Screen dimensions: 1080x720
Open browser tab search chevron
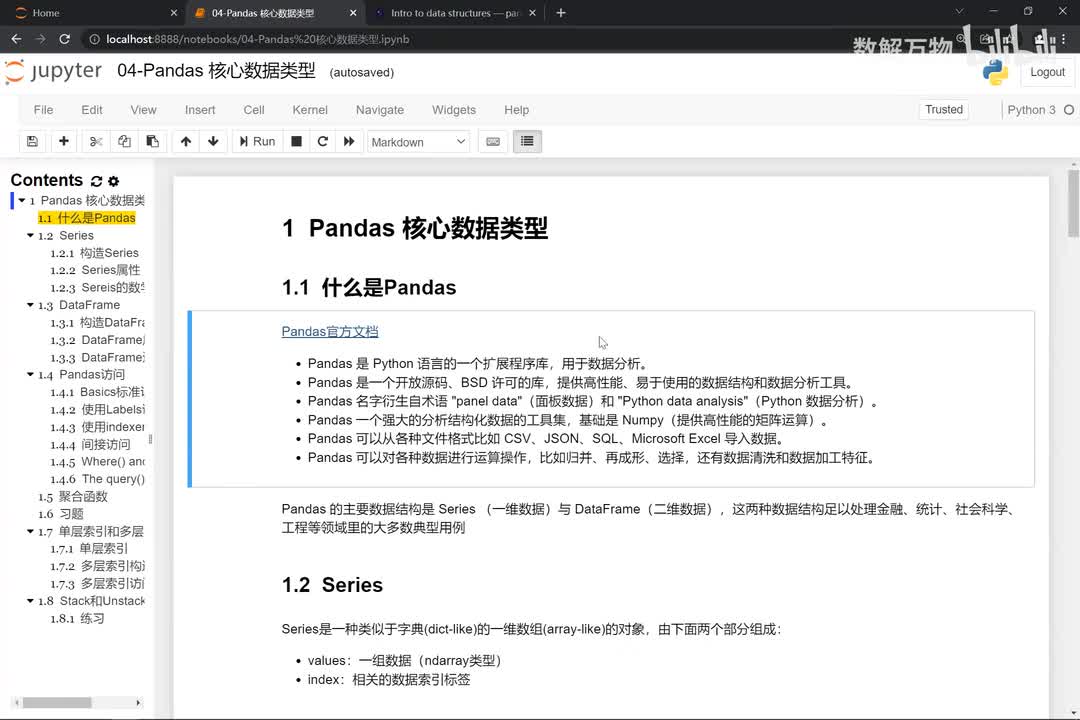point(959,12)
